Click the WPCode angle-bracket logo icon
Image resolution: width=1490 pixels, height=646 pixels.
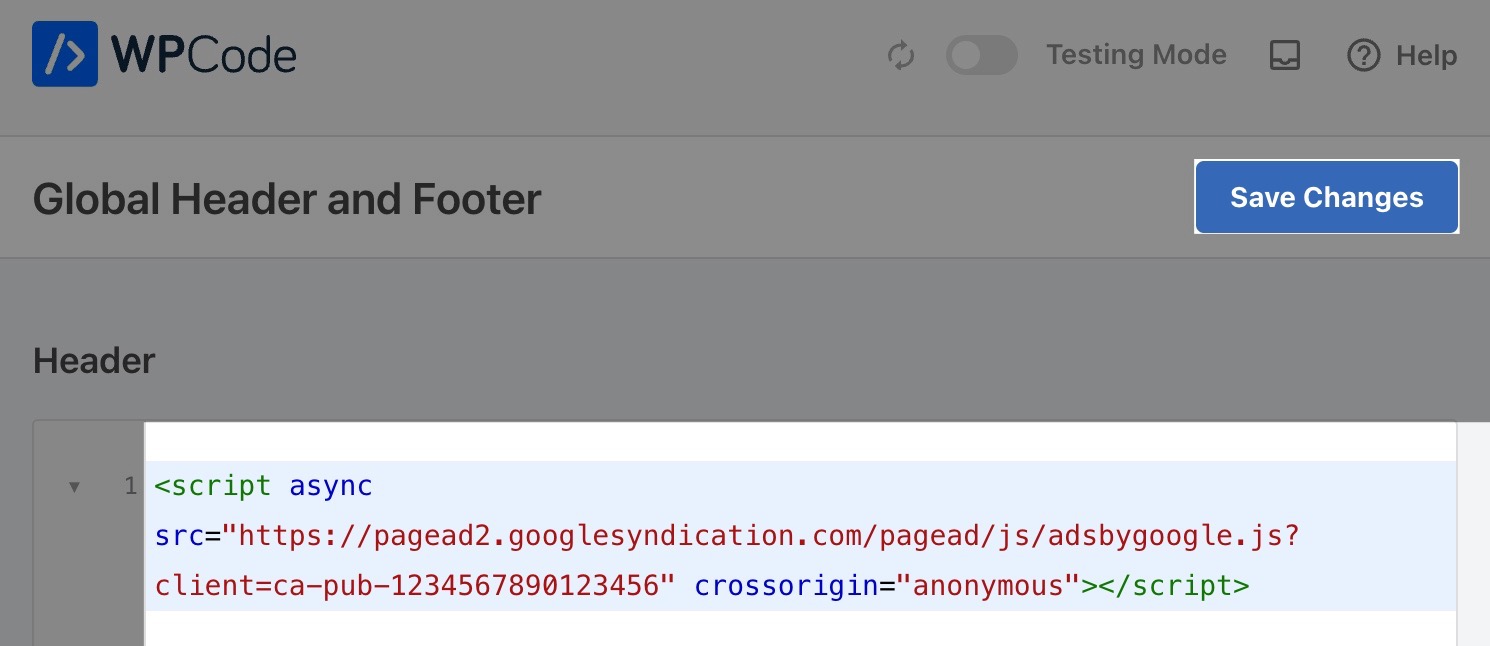coord(64,55)
